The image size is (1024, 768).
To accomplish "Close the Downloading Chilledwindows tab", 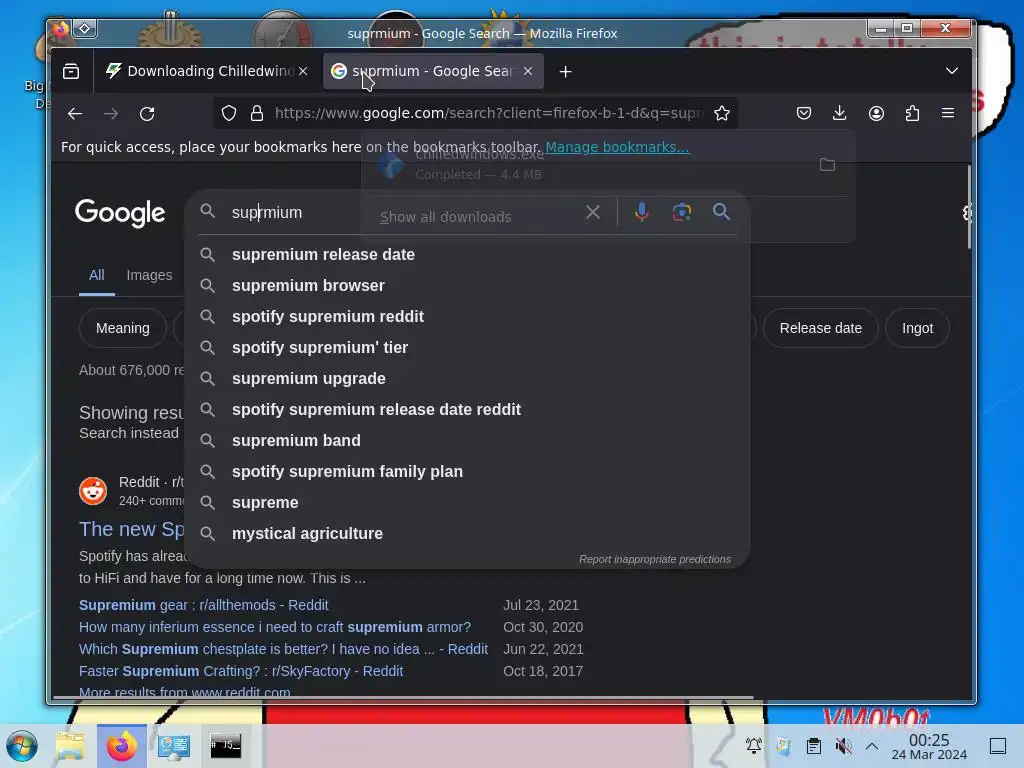I will click(303, 71).
